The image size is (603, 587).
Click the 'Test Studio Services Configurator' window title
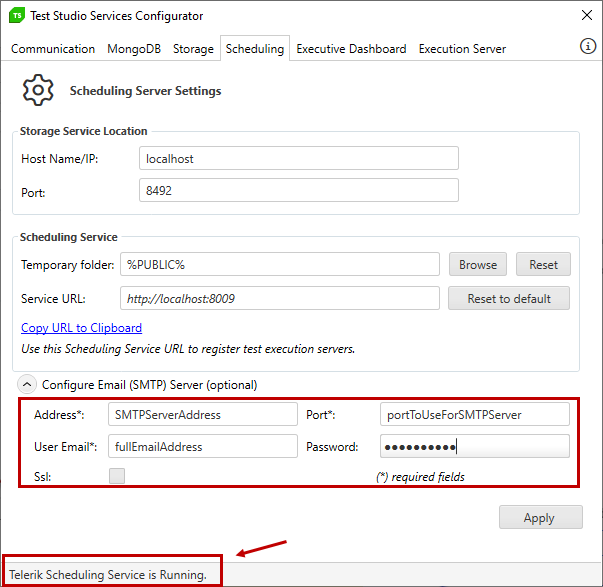click(x=117, y=16)
